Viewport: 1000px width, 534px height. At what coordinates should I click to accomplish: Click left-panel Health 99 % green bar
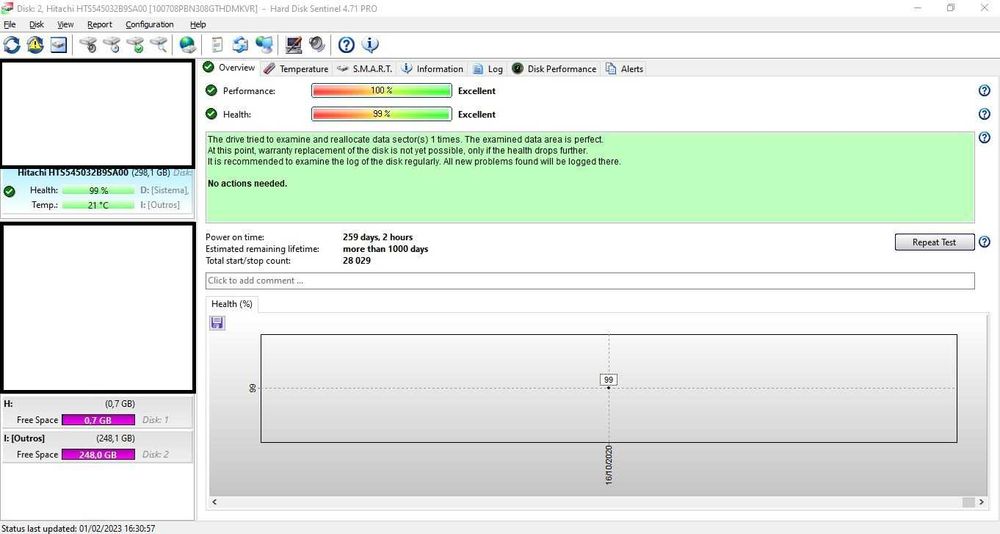click(x=98, y=190)
